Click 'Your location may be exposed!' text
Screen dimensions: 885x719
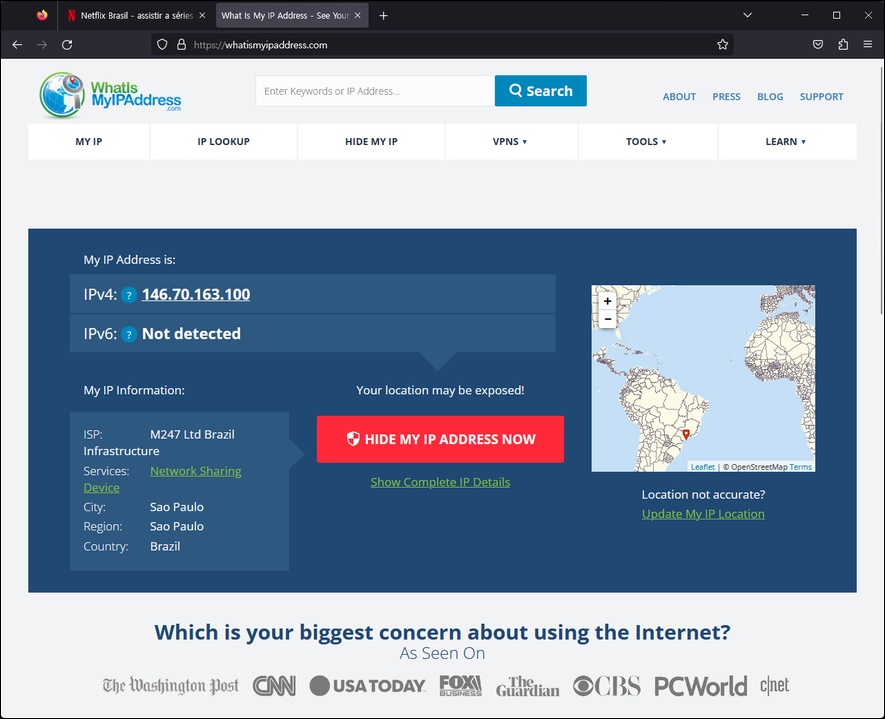pyautogui.click(x=440, y=391)
